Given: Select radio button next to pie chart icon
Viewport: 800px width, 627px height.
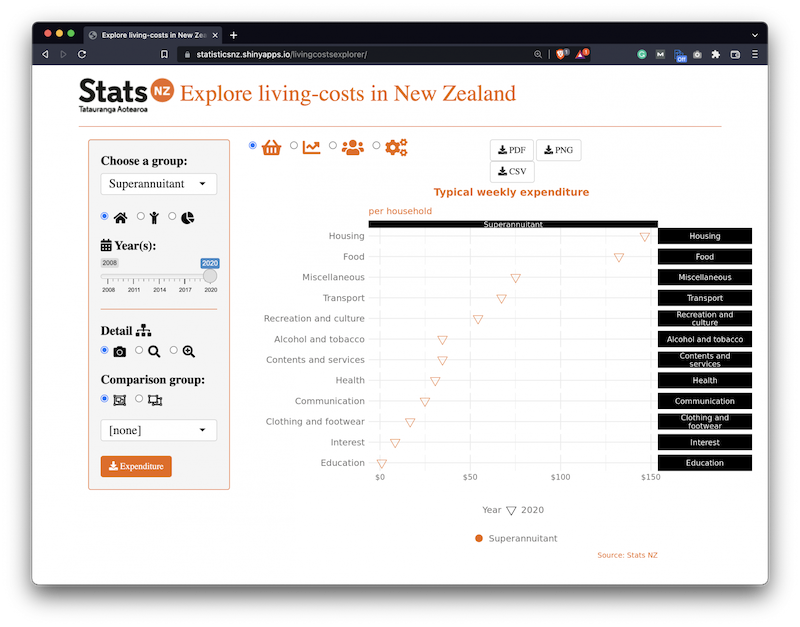Looking at the screenshot, I should point(172,216).
